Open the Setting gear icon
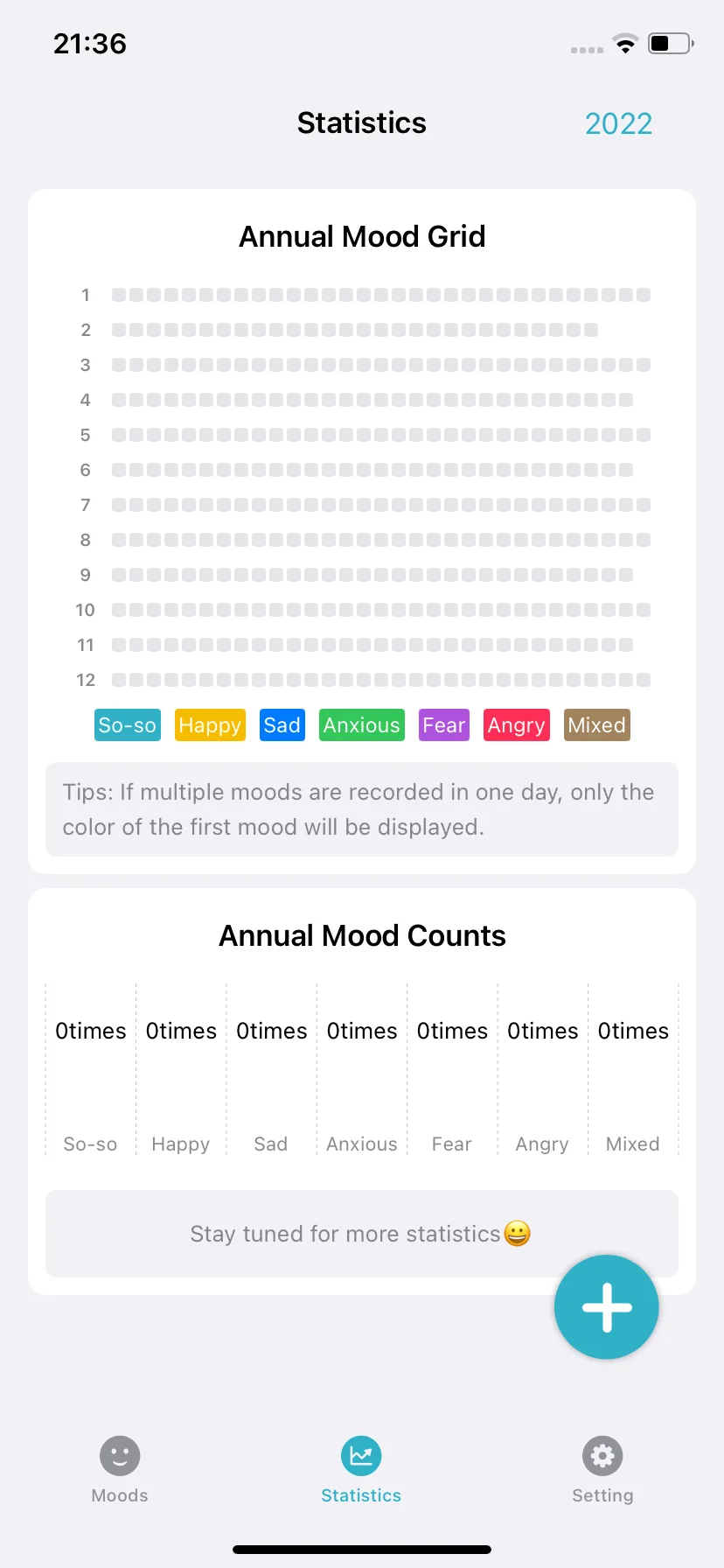 pyautogui.click(x=602, y=1456)
